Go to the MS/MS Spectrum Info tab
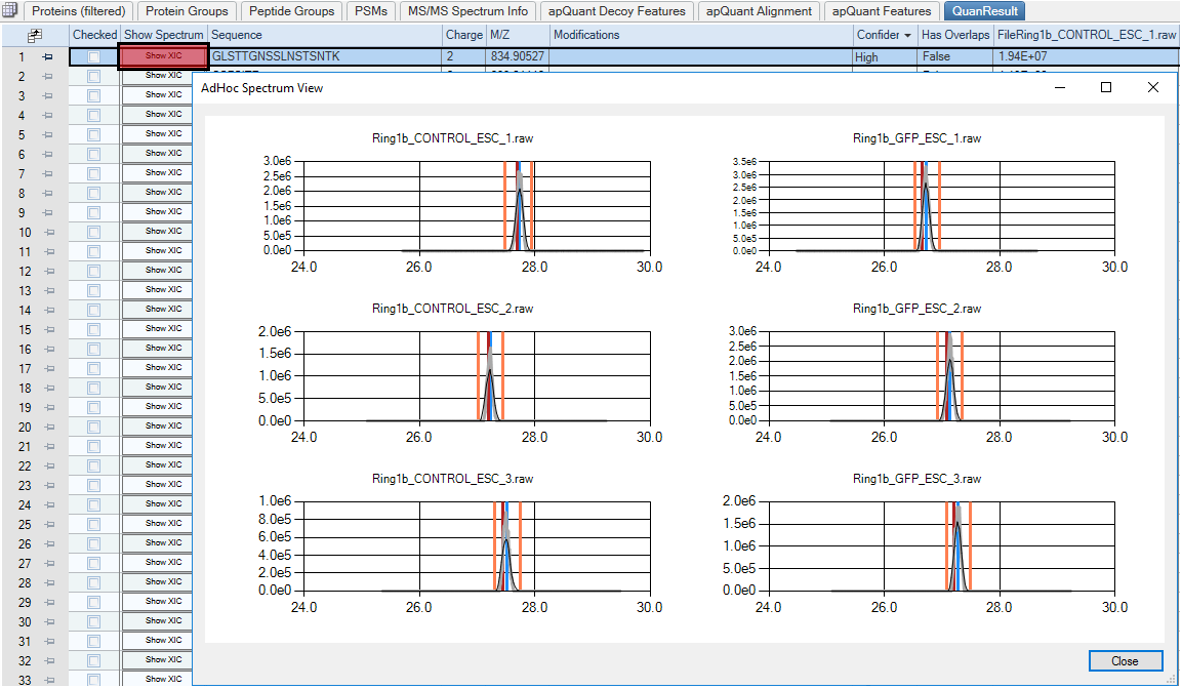This screenshot has height=686, width=1180. point(468,11)
